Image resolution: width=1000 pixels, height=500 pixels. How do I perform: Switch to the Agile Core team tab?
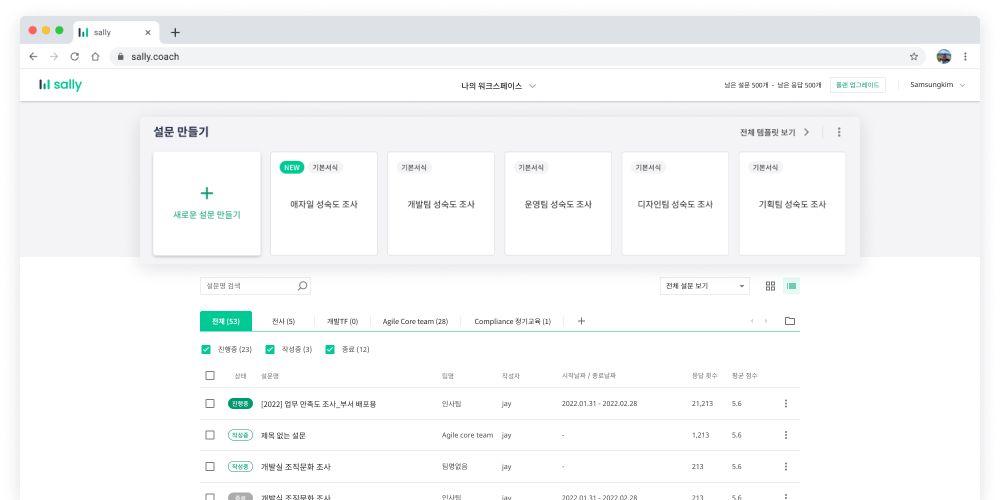(415, 321)
